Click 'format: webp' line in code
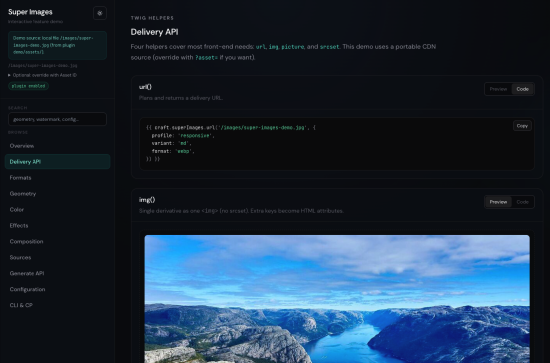Screen dimensions: 550x363 [x=173, y=151]
